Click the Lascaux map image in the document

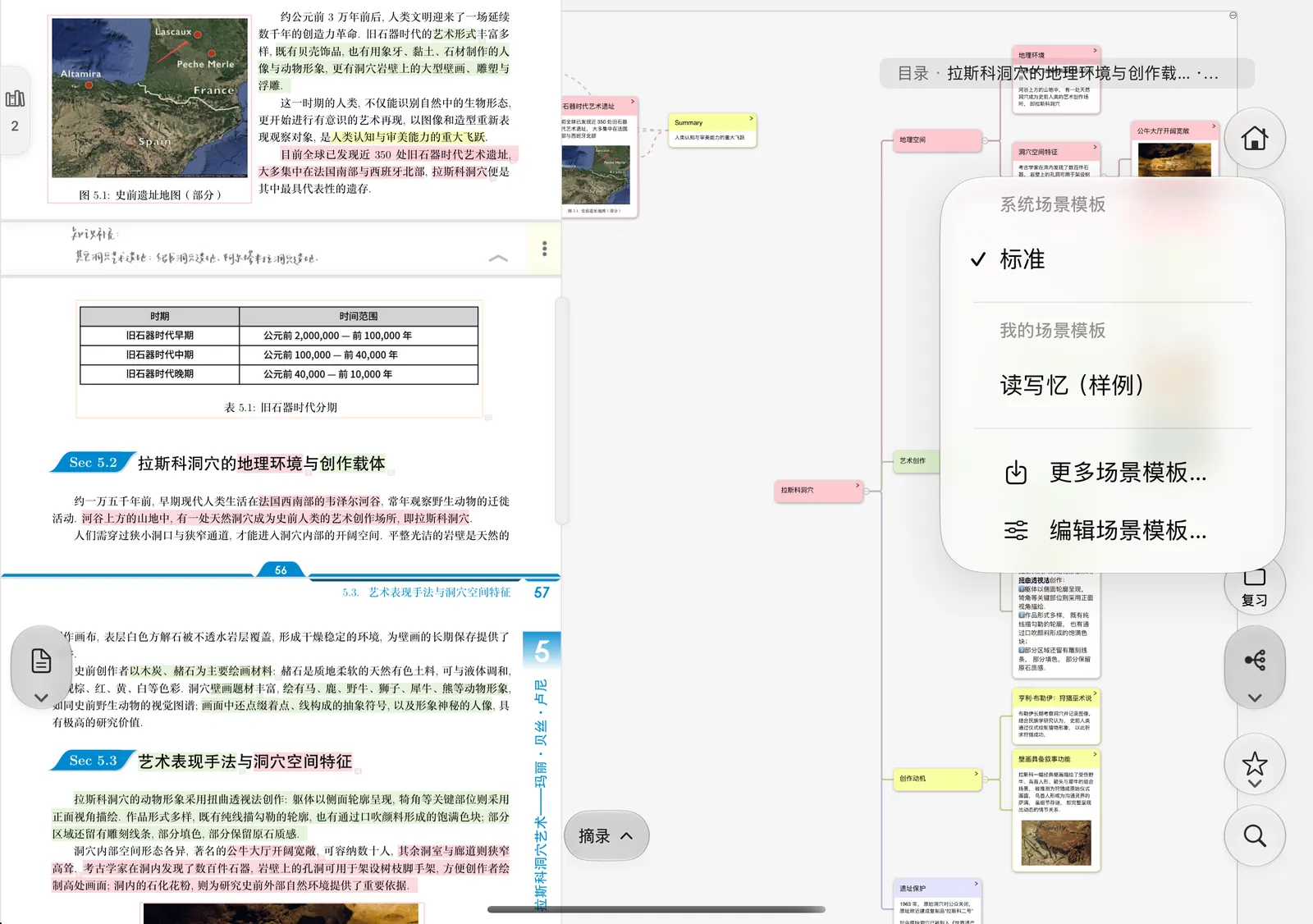pyautogui.click(x=149, y=98)
